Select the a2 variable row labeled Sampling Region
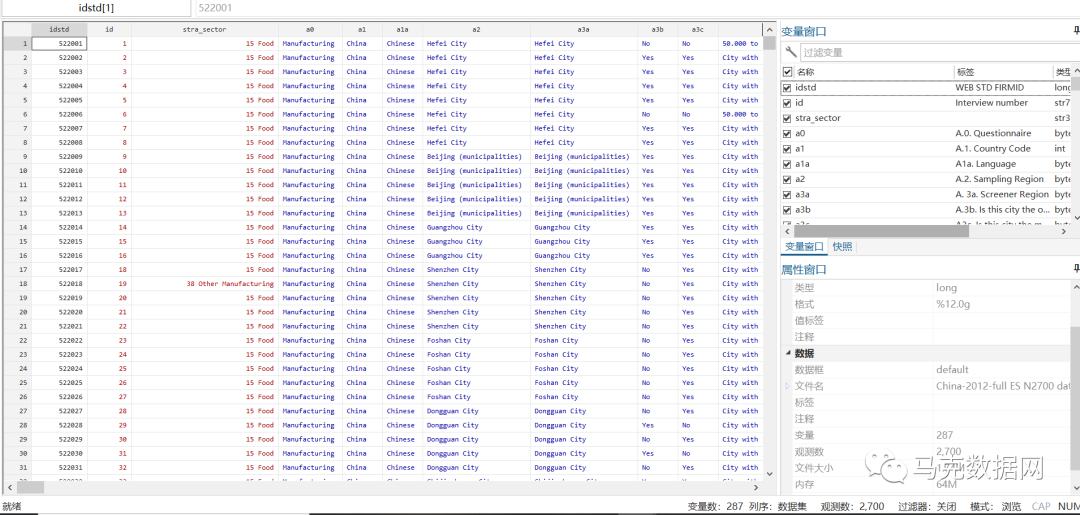Image resolution: width=1080 pixels, height=515 pixels. pos(926,179)
